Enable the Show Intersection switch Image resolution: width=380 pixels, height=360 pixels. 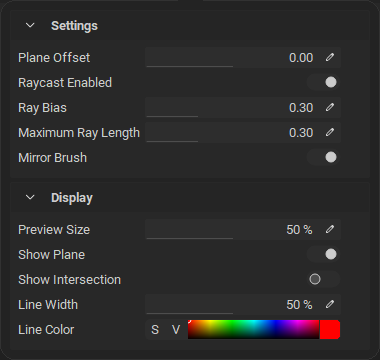(x=323, y=279)
